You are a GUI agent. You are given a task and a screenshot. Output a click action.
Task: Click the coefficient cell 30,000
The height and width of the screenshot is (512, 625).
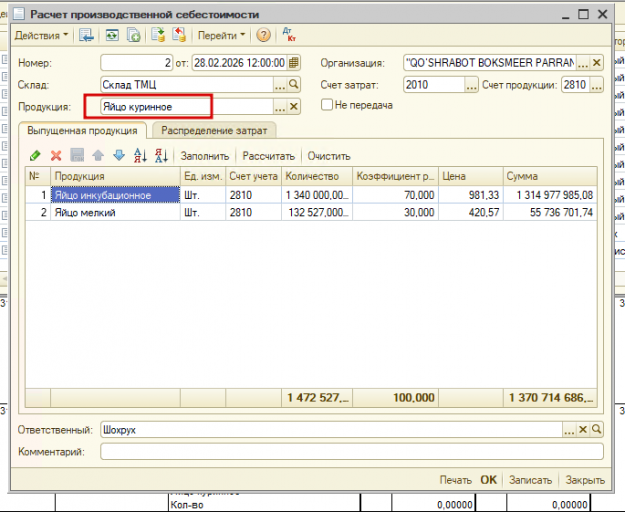(395, 212)
